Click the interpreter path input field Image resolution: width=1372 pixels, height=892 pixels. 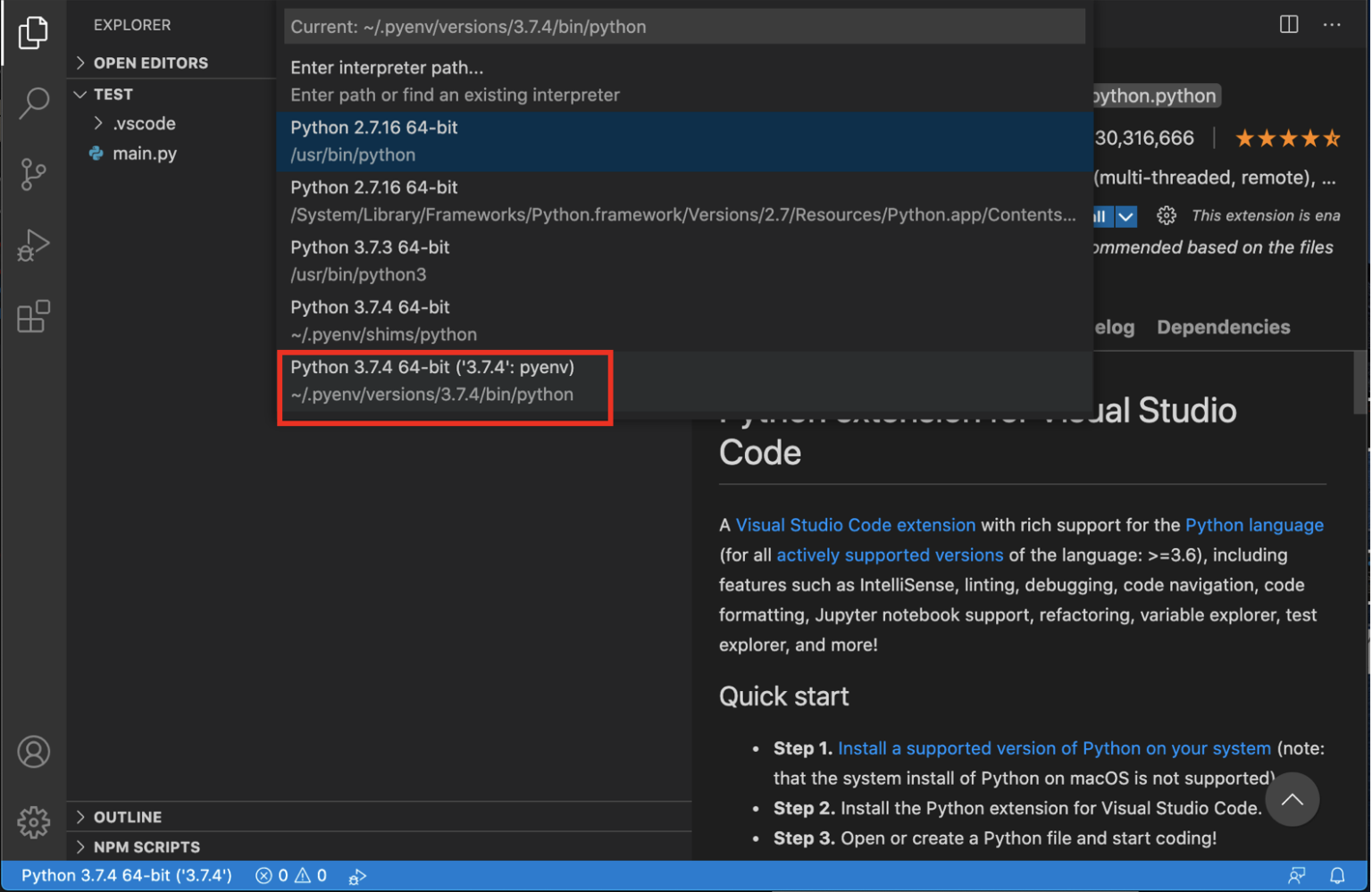[683, 27]
